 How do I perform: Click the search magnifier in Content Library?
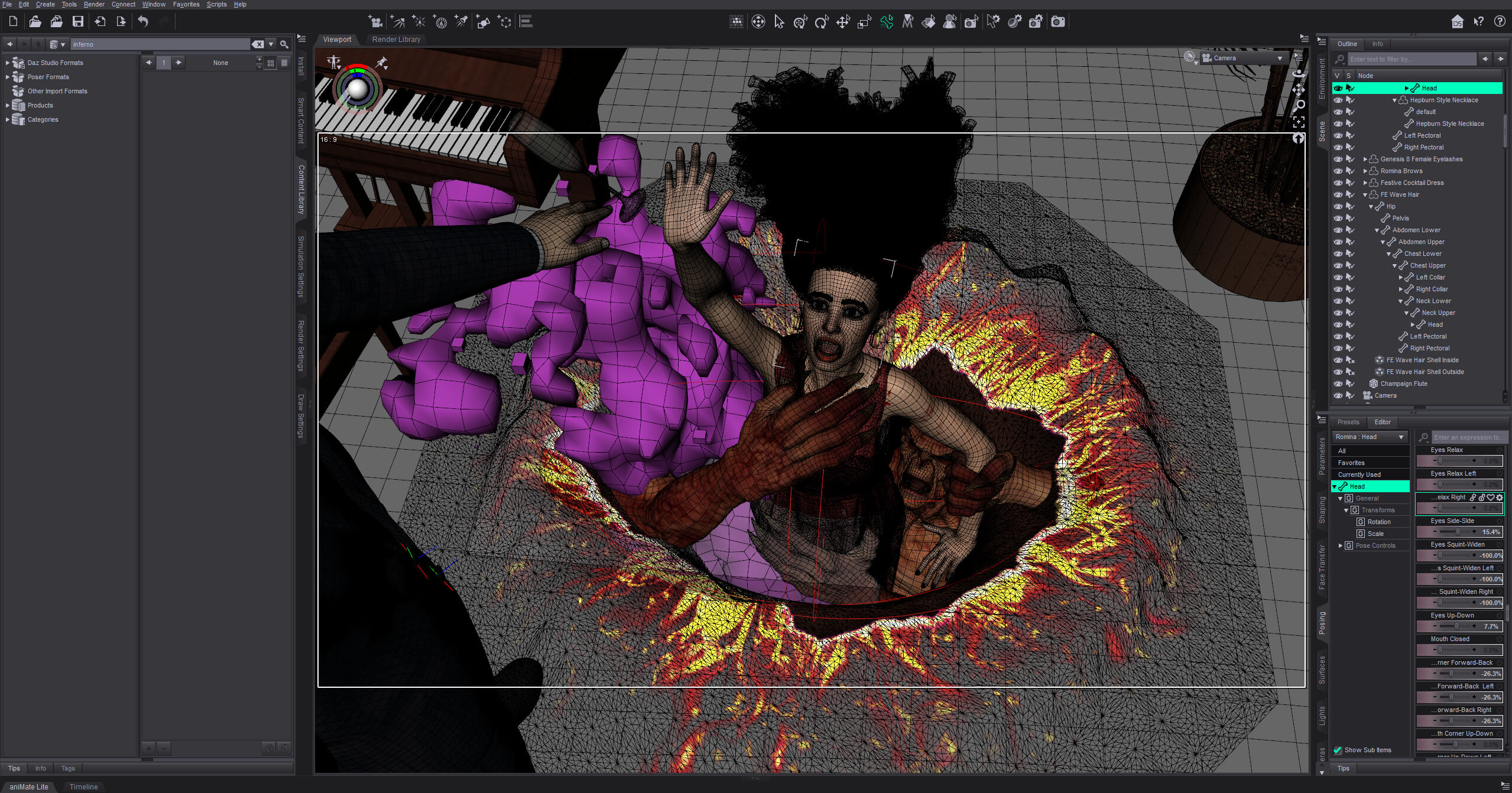coord(284,44)
